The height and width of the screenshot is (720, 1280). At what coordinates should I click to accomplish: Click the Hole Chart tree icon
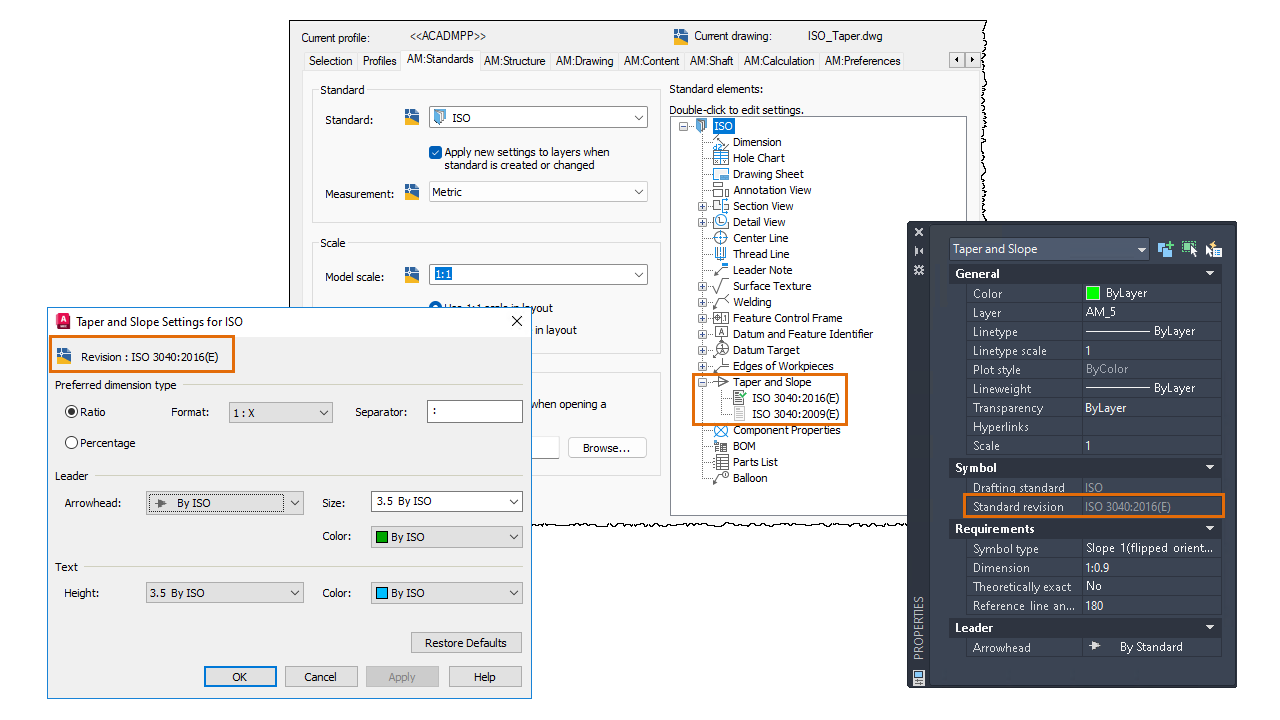pos(720,158)
